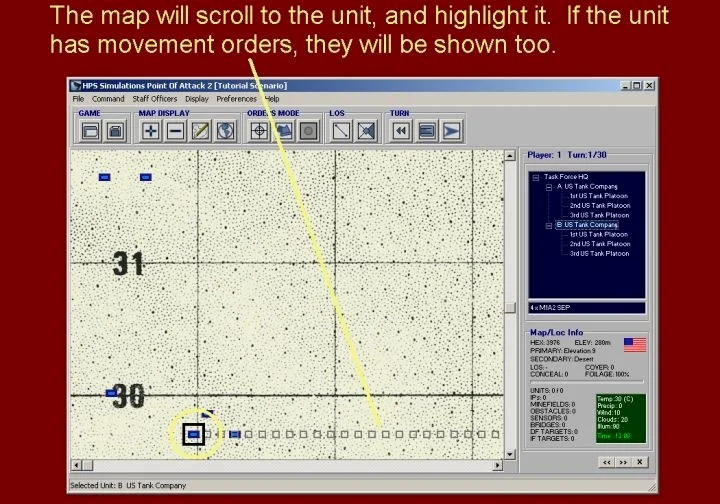Click the >> next button in side panel
Image resolution: width=720 pixels, height=504 pixels.
(x=623, y=462)
